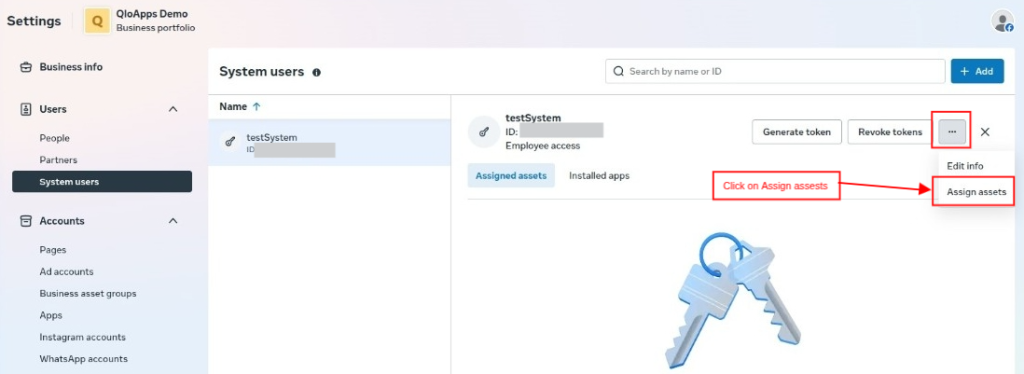Click the Accounts section icon

pyautogui.click(x=26, y=221)
